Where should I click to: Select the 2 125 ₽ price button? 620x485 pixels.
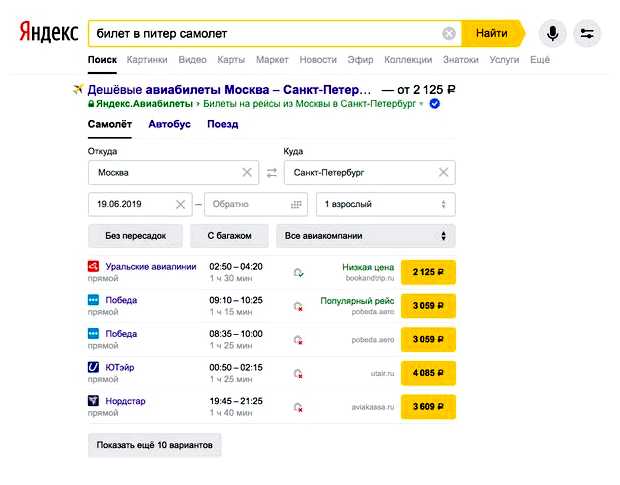point(428,272)
